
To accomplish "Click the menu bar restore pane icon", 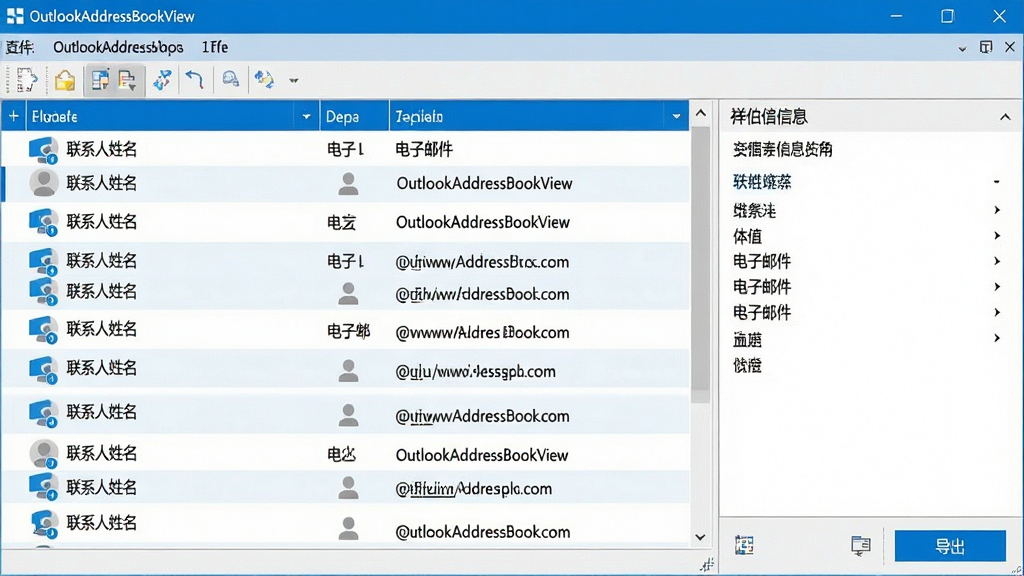I will pos(986,47).
